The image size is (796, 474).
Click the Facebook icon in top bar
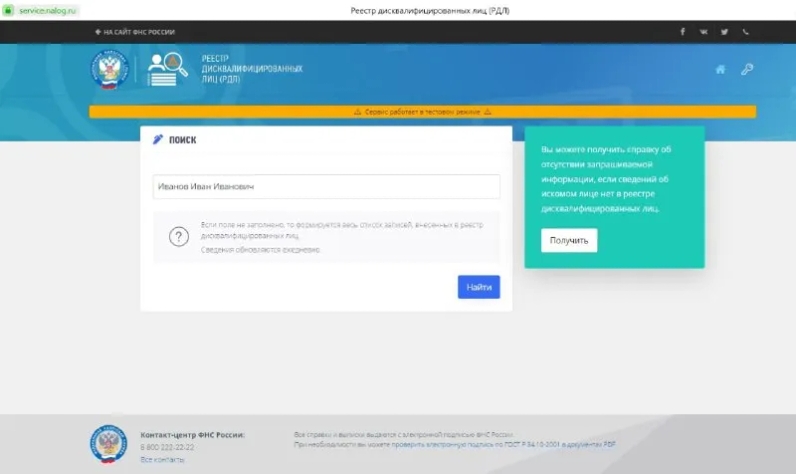coord(683,32)
